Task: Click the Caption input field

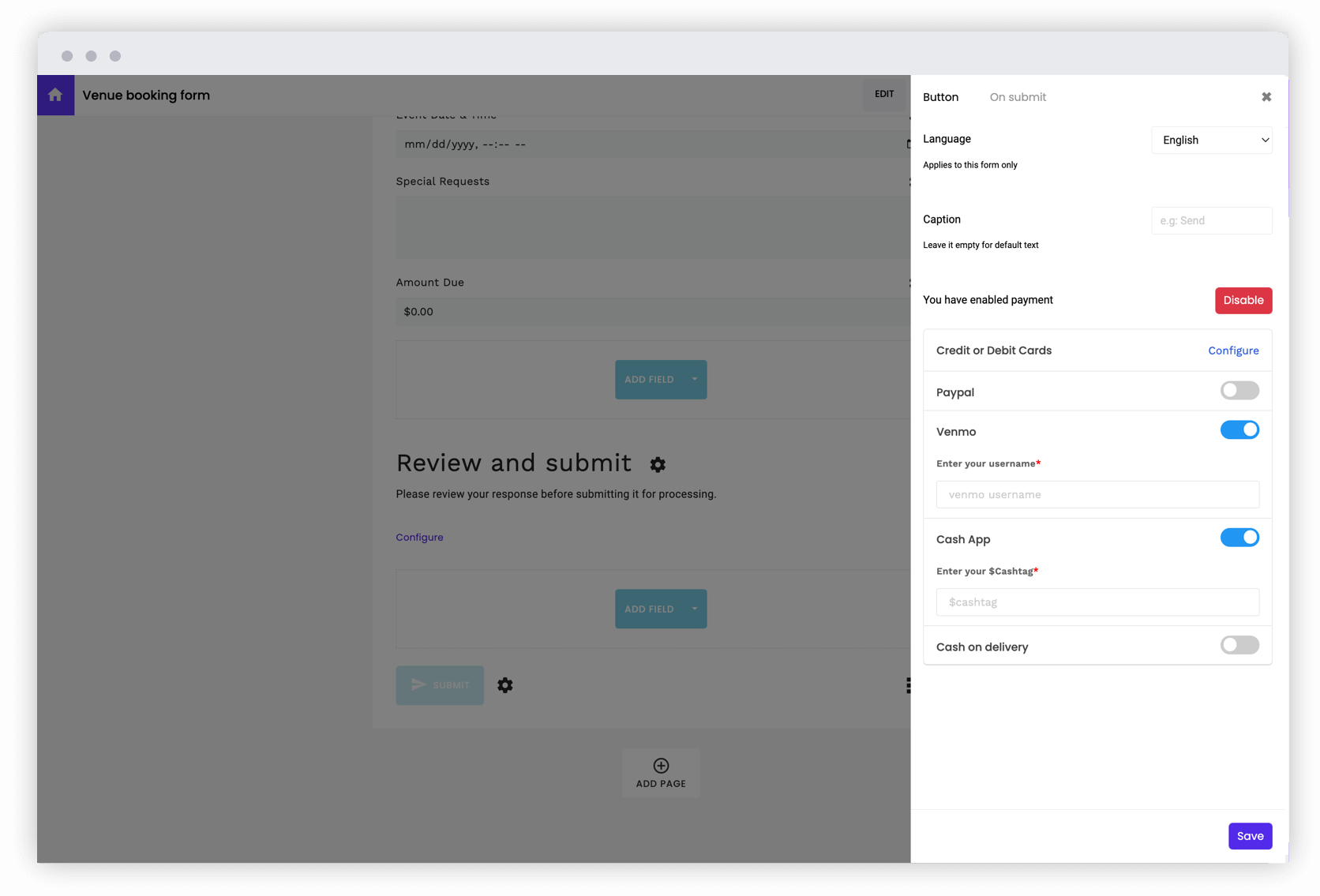Action: click(1211, 220)
